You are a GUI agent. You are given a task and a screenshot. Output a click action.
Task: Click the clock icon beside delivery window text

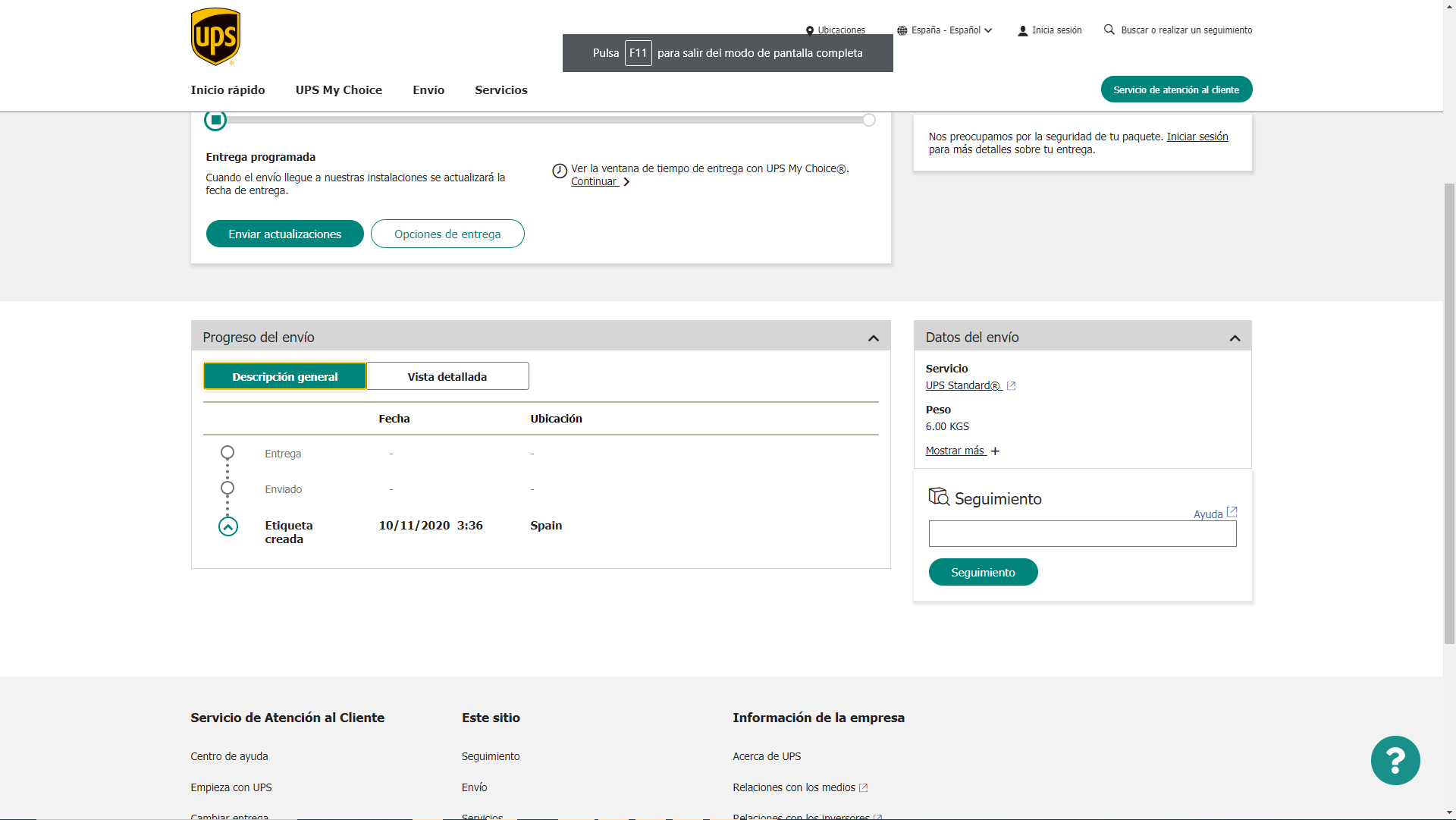click(560, 171)
